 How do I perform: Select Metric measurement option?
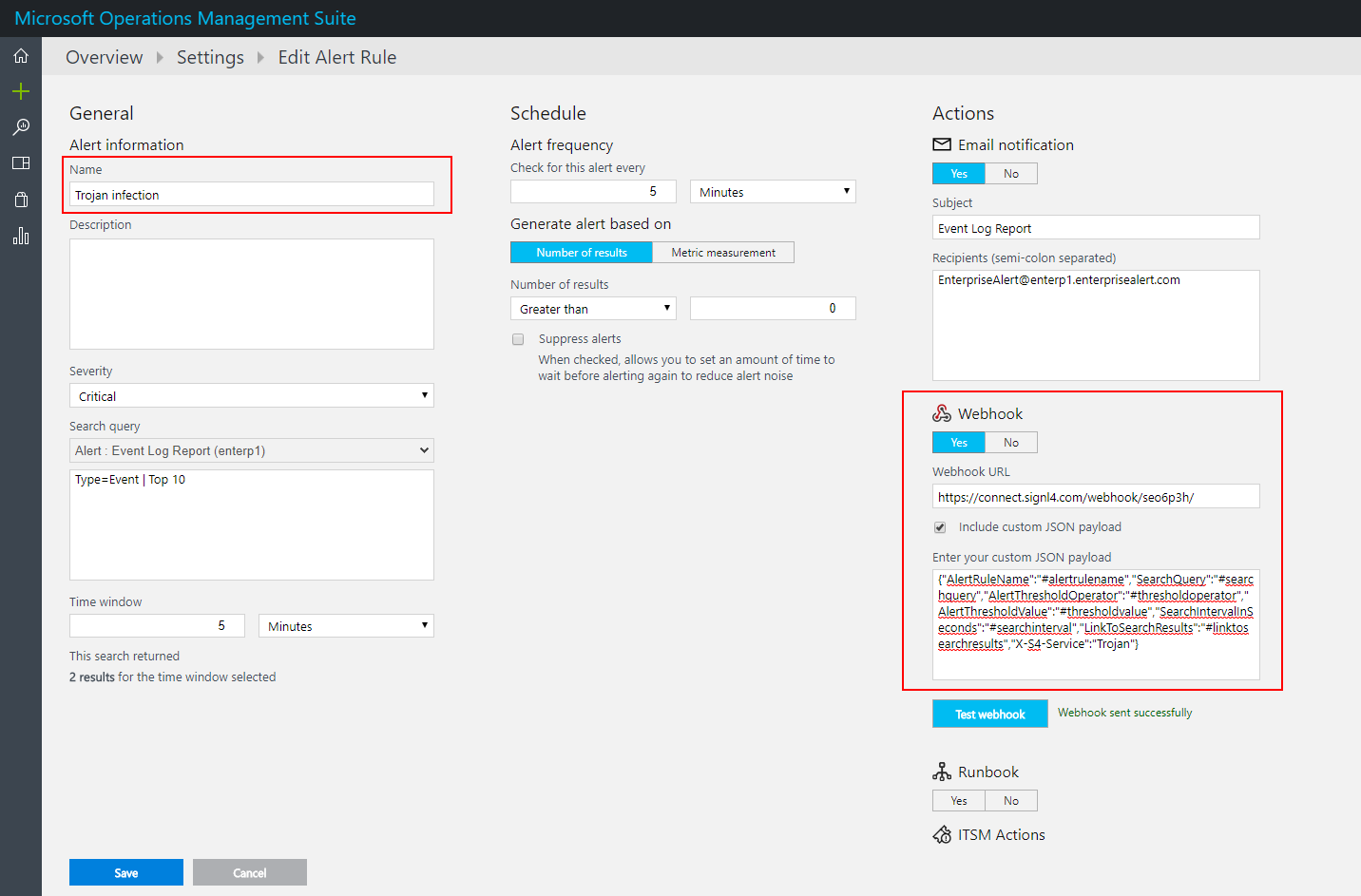[x=723, y=253]
